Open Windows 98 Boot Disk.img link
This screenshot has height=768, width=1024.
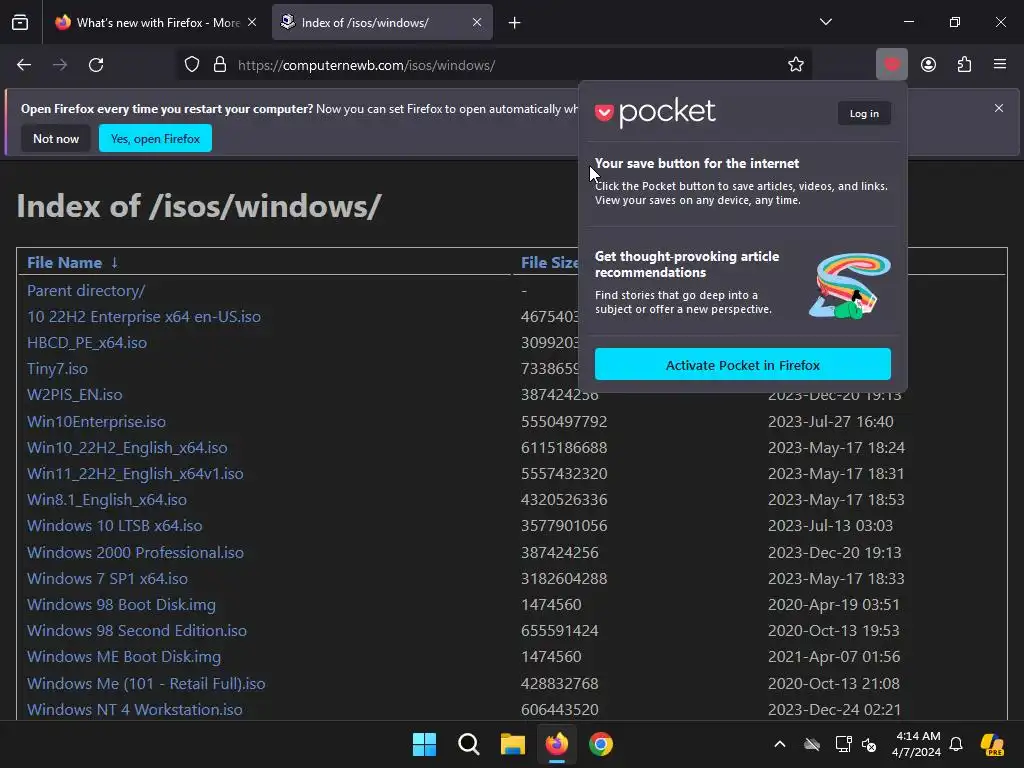(121, 605)
